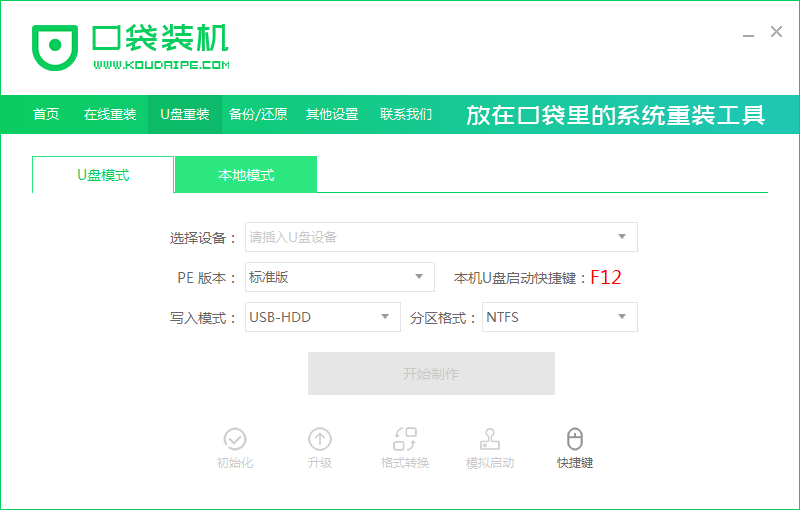This screenshot has width=800, height=510.
Task: Open the 在线重装 menu item
Action: tap(110, 114)
